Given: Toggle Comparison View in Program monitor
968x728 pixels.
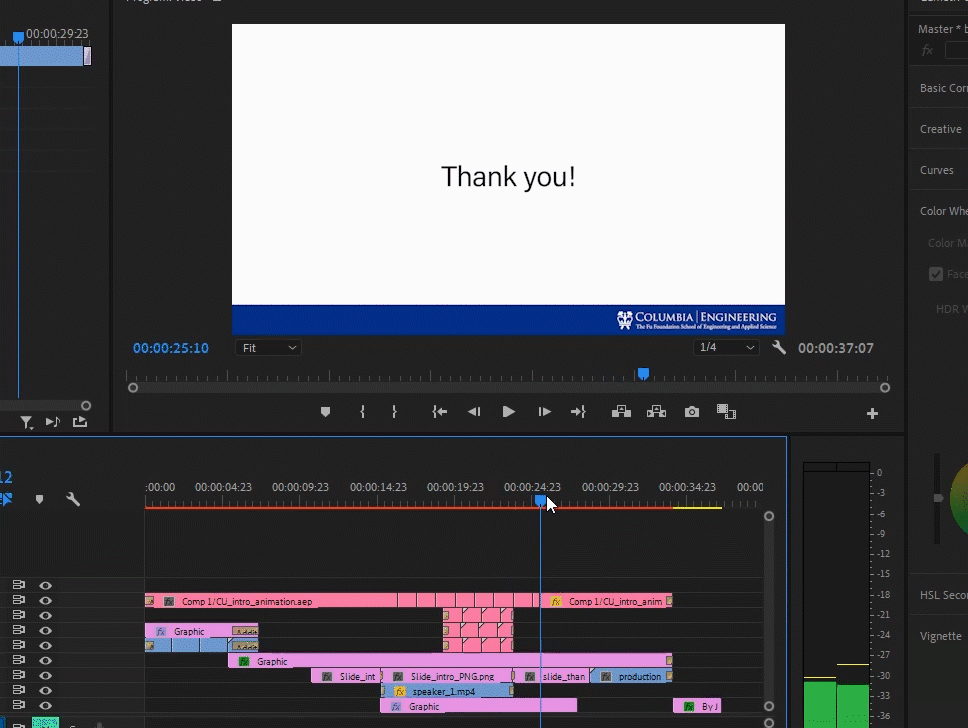Looking at the screenshot, I should (726, 412).
